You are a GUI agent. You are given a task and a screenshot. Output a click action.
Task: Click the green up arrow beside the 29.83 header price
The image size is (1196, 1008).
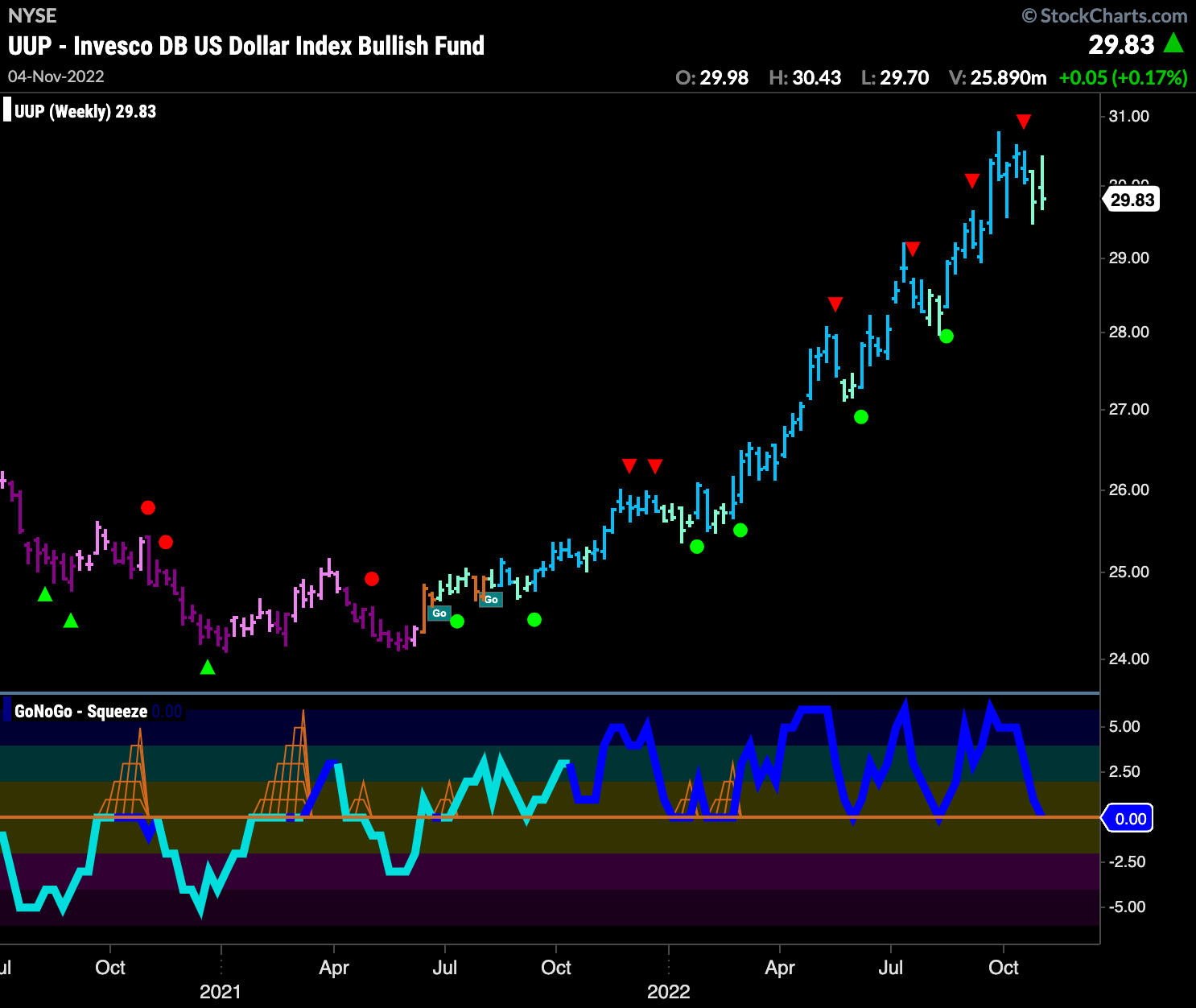[1174, 43]
